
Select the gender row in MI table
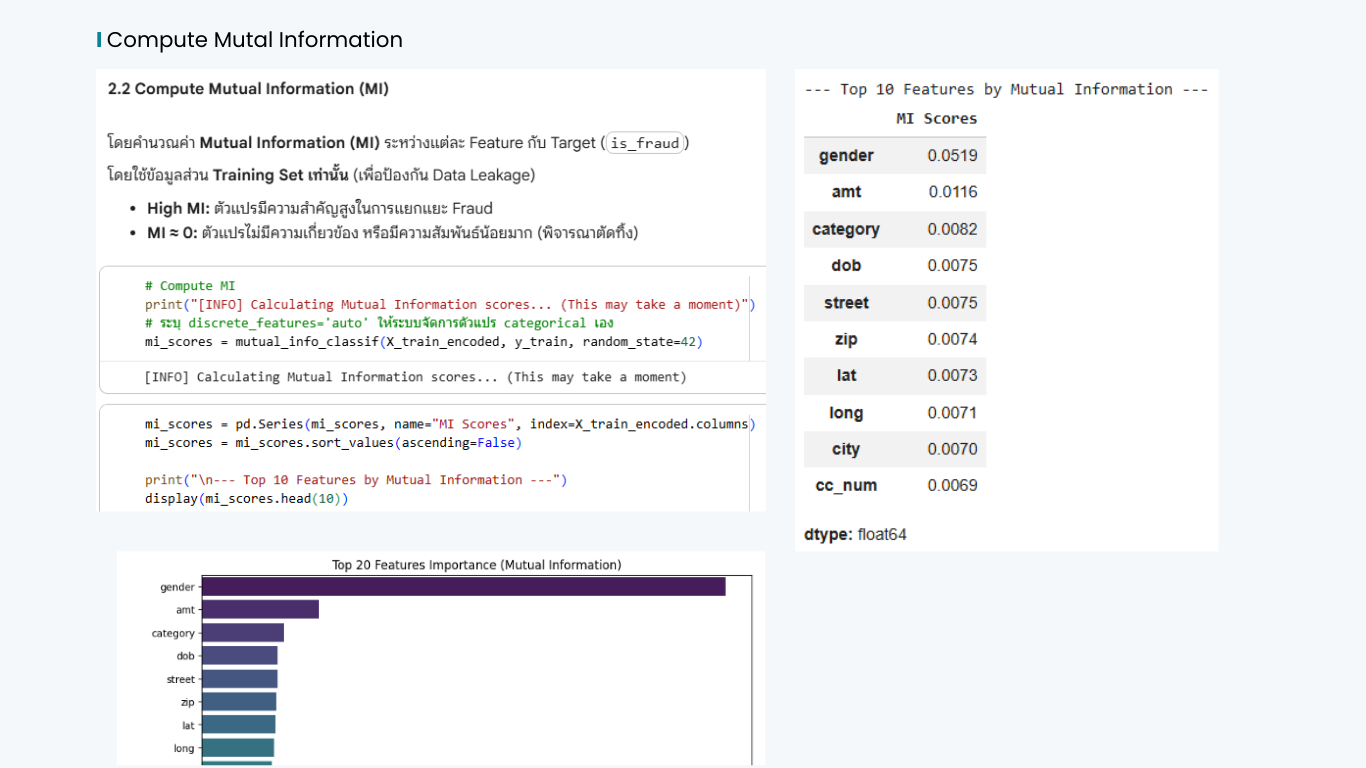[895, 155]
